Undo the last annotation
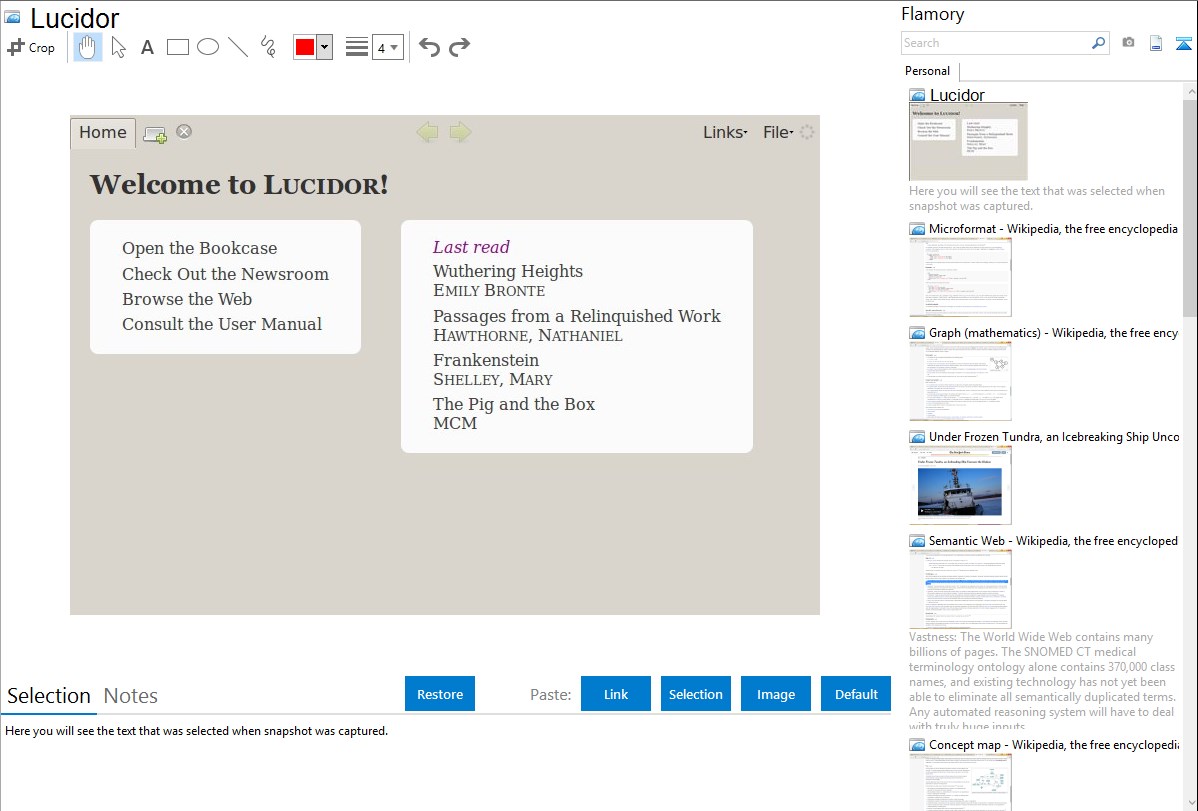This screenshot has height=811, width=1198. pos(429,47)
